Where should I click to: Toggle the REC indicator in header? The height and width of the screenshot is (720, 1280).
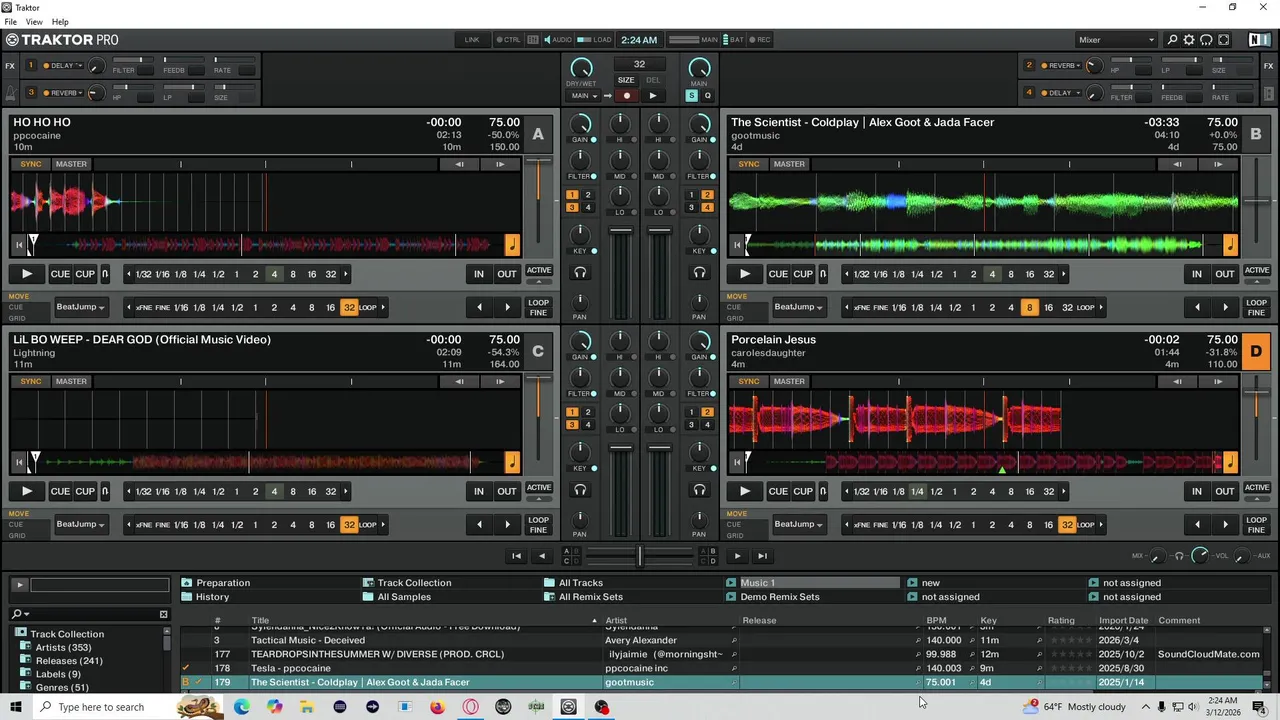pos(759,40)
